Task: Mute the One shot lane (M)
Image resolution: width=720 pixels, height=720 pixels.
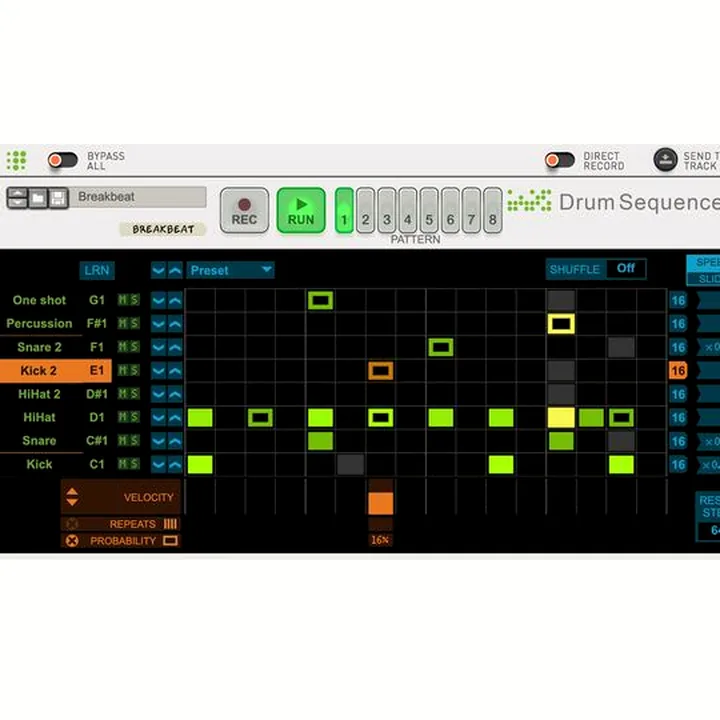Action: tap(123, 300)
